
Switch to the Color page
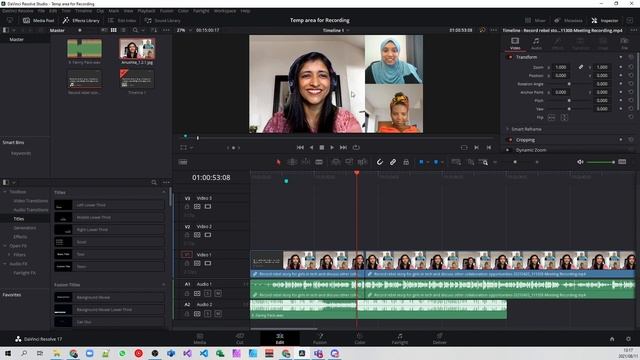(360, 338)
